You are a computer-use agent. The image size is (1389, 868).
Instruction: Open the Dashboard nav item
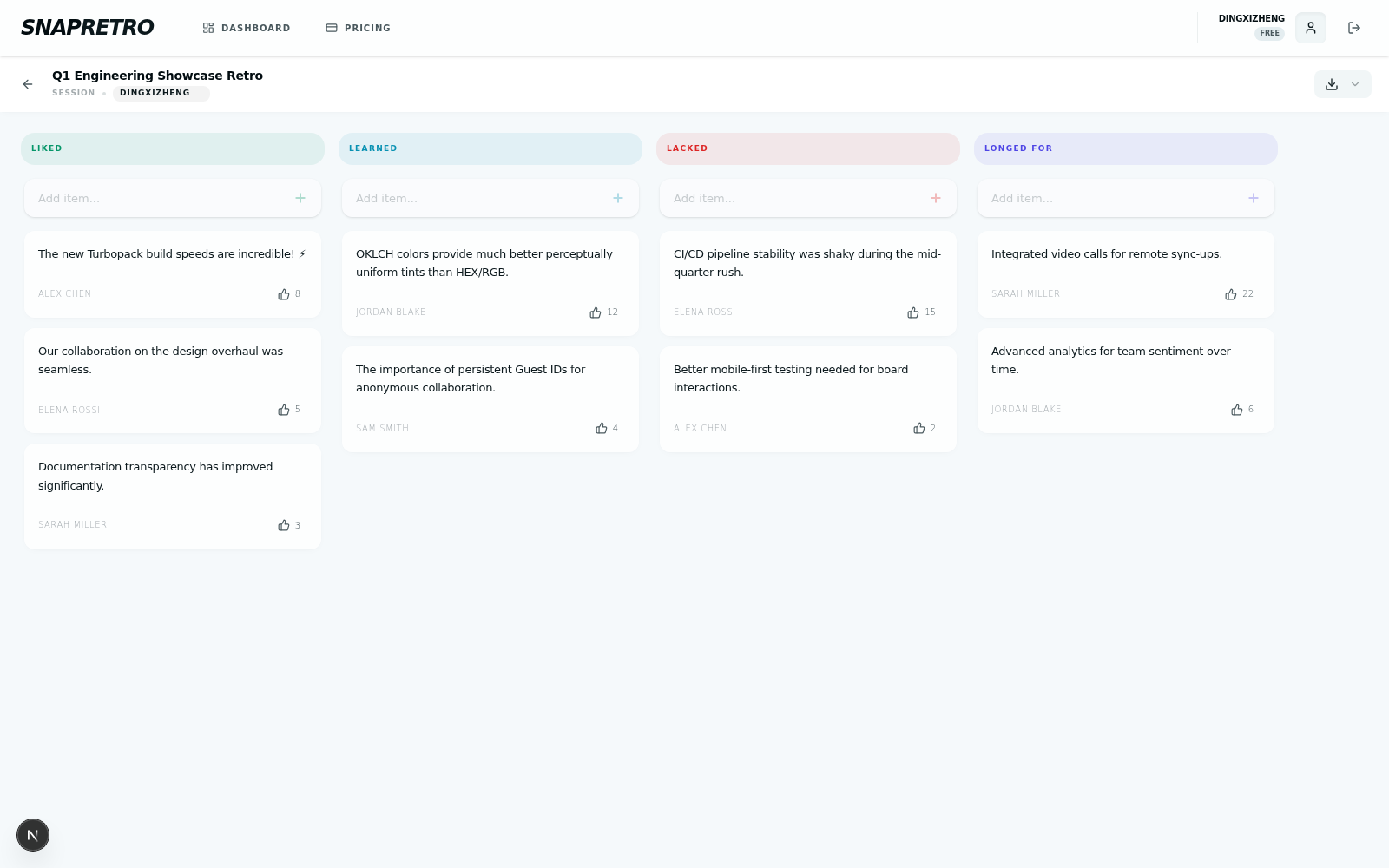click(x=247, y=28)
